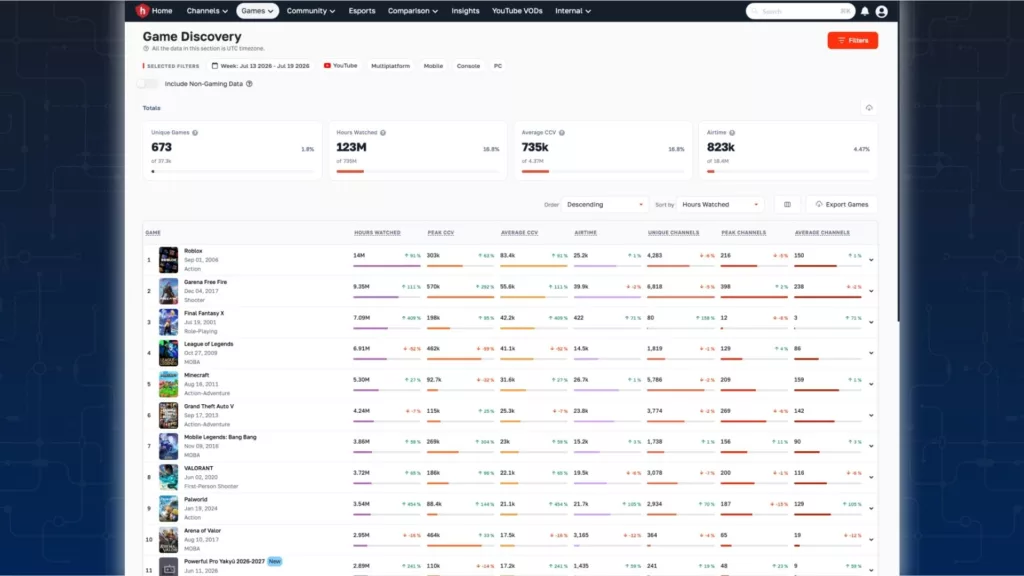
Task: Click the Grand Theft Auto V thumbnail
Action: (168, 415)
